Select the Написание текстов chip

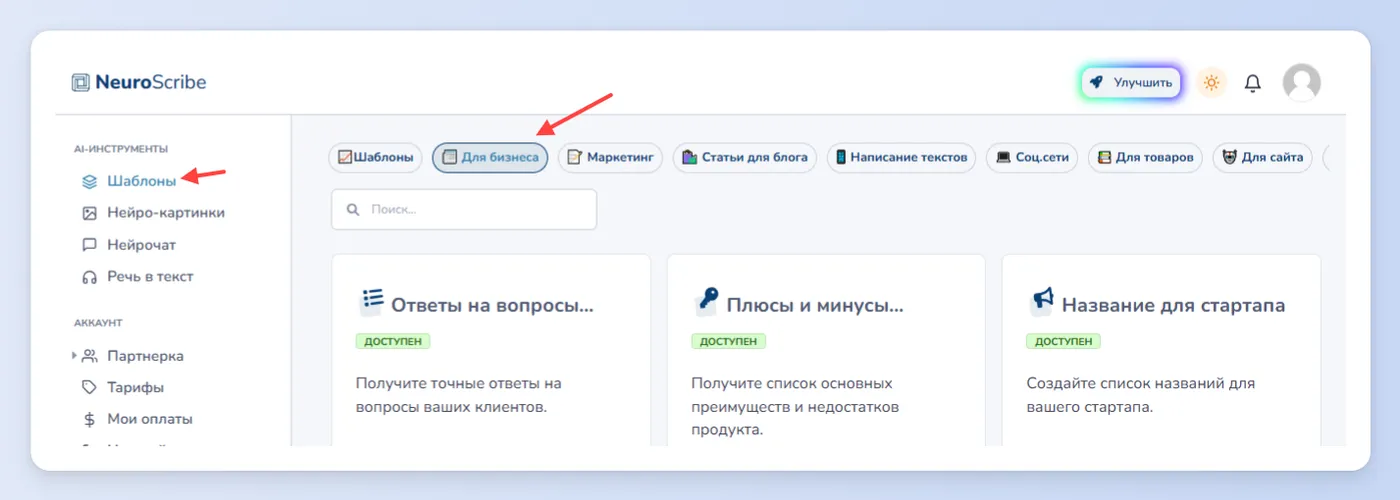tap(902, 158)
